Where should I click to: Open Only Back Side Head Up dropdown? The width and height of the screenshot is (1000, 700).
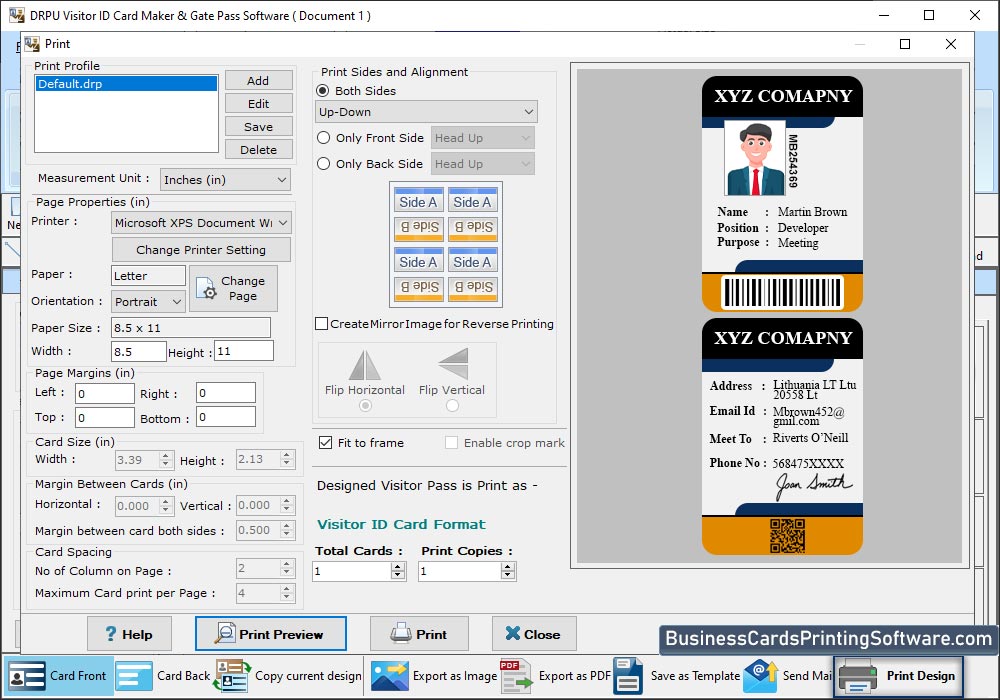pyautogui.click(x=483, y=164)
